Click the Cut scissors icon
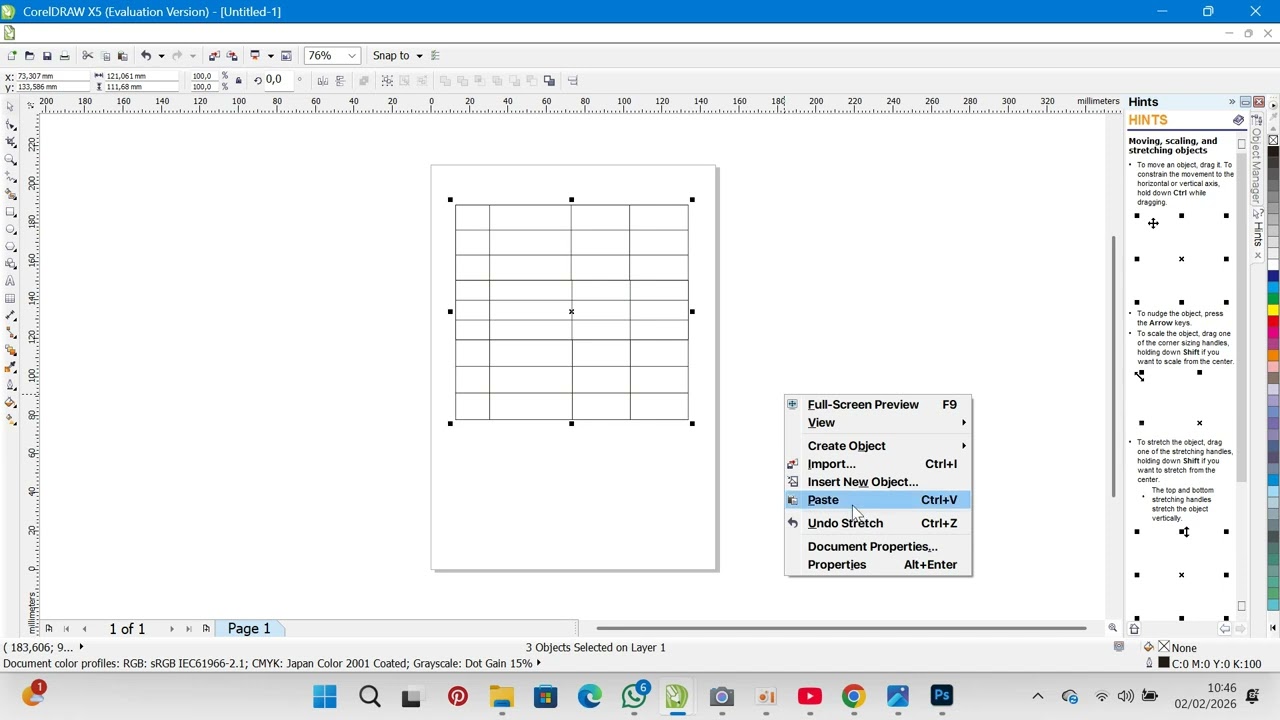This screenshot has width=1280, height=720. click(88, 56)
